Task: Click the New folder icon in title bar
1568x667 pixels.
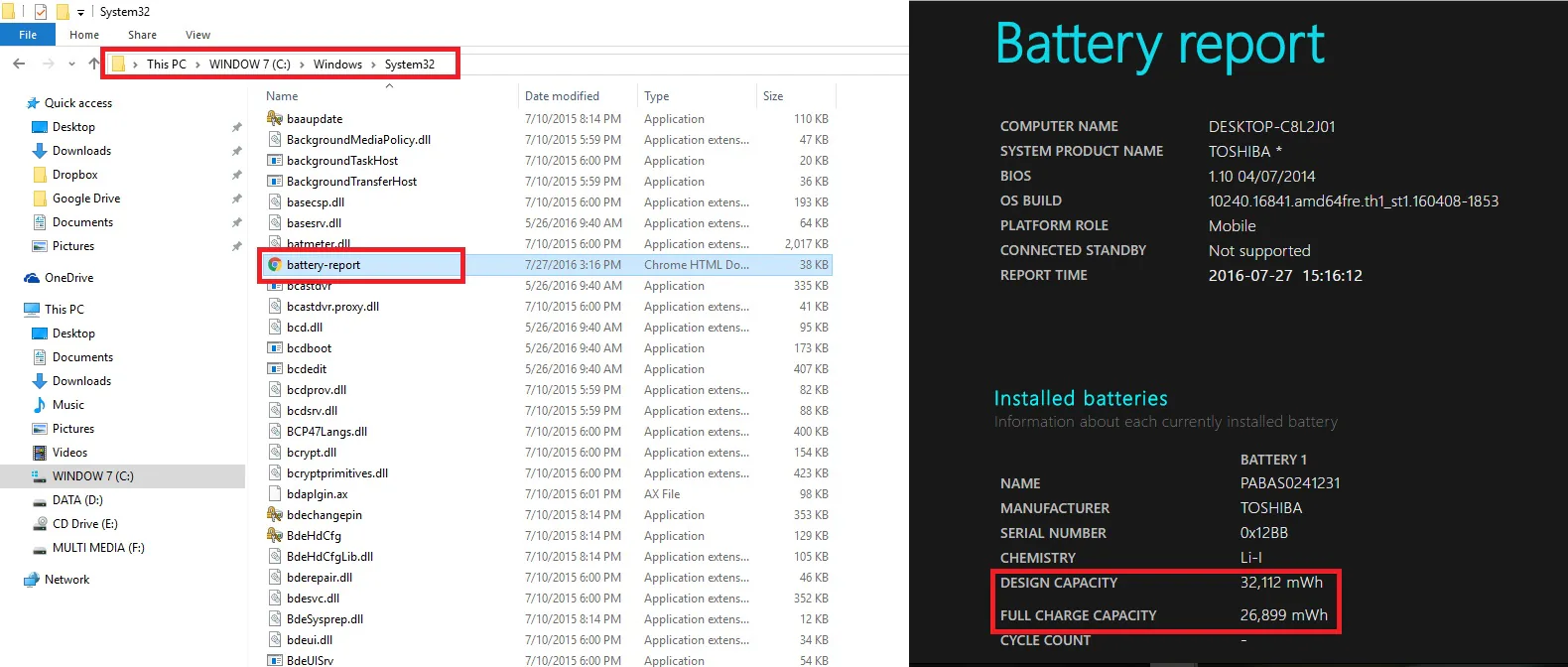Action: 63,12
